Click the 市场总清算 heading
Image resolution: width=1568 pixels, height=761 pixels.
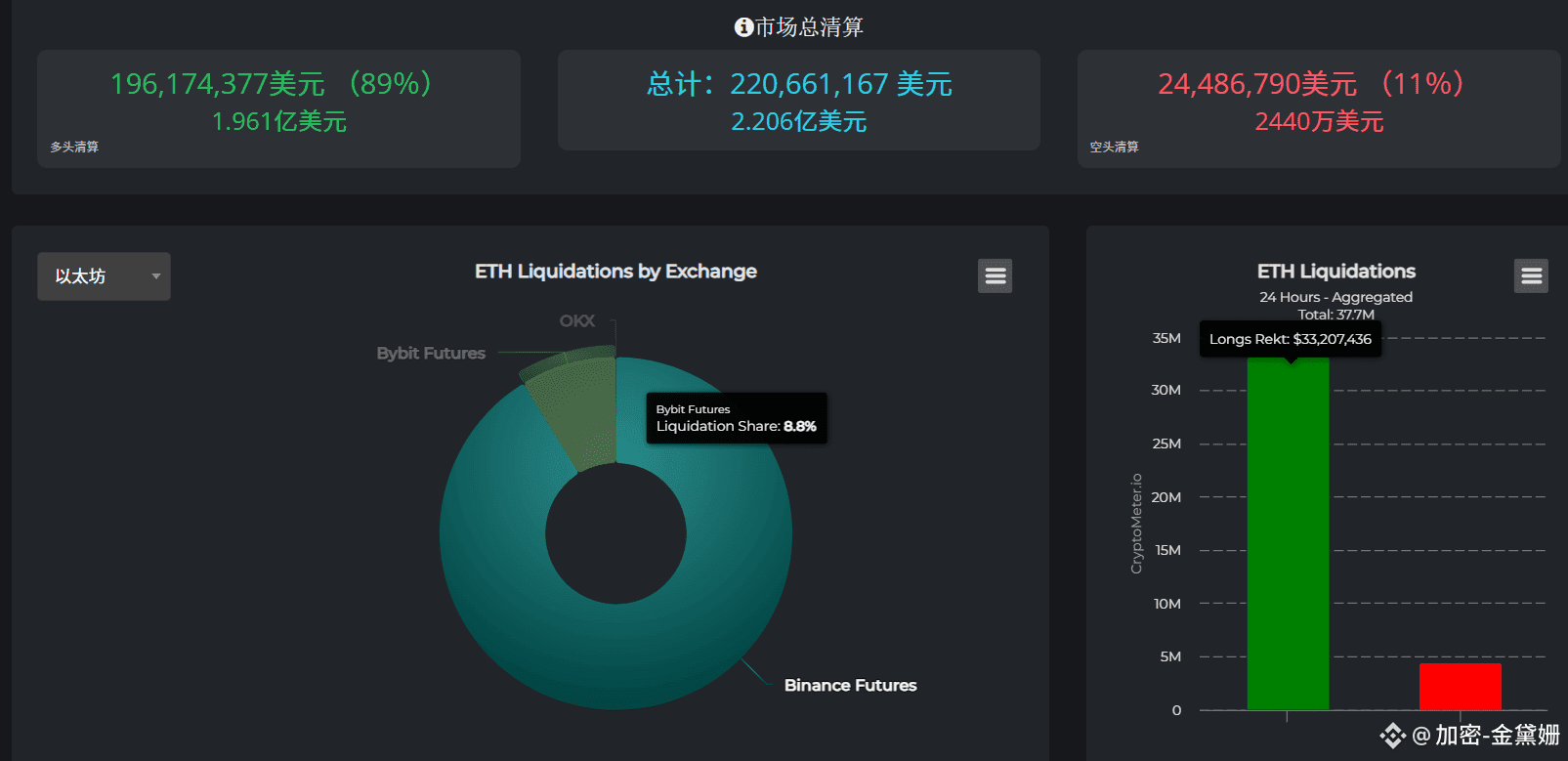click(x=810, y=27)
